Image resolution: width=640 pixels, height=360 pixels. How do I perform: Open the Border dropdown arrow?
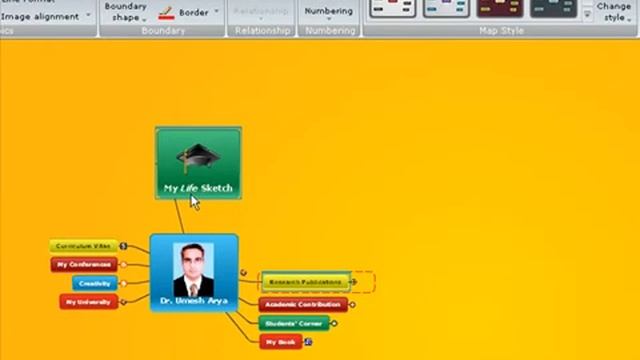point(216,12)
